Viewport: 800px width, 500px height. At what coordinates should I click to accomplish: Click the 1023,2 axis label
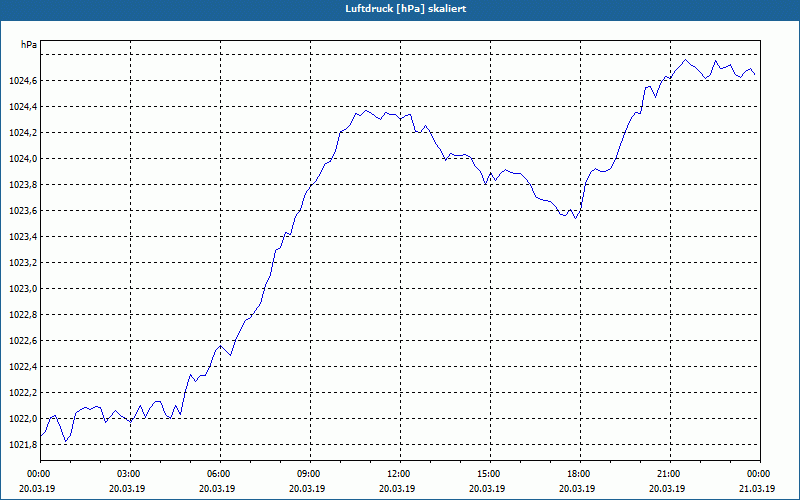click(x=23, y=263)
